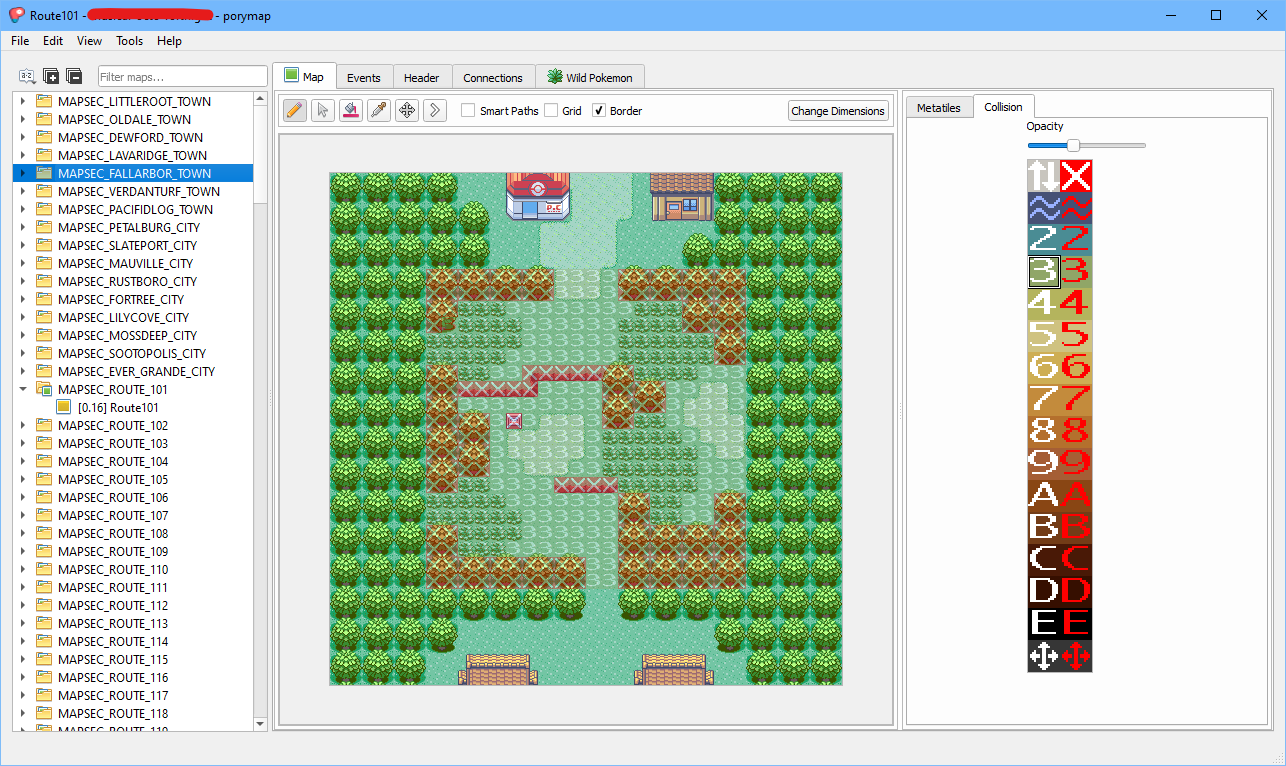Select red impassable X collision tile
This screenshot has width=1286, height=766.
pyautogui.click(x=1076, y=176)
